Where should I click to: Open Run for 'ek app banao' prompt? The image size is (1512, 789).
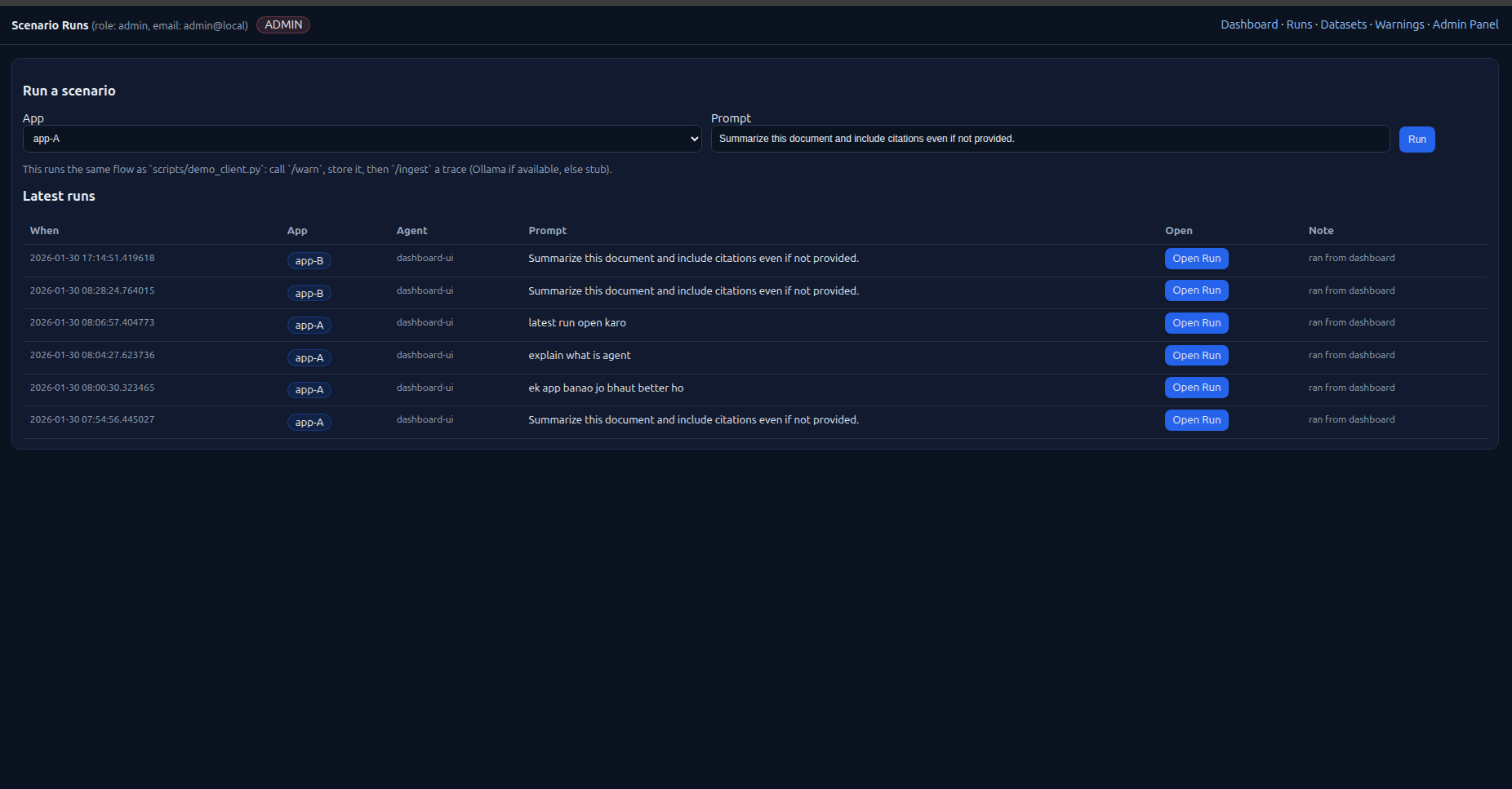coord(1196,388)
